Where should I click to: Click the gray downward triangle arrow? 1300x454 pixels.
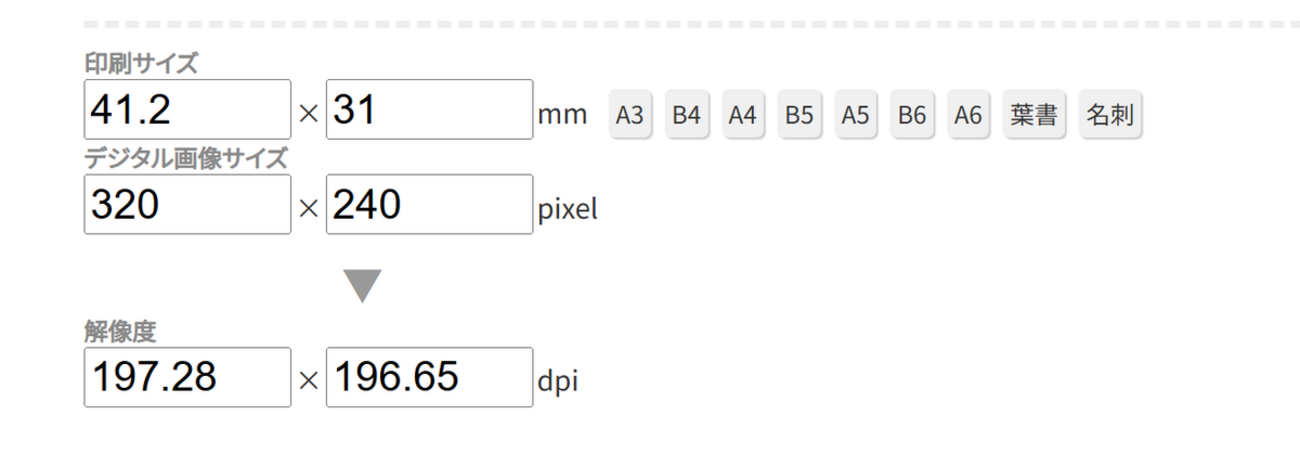pyautogui.click(x=363, y=286)
